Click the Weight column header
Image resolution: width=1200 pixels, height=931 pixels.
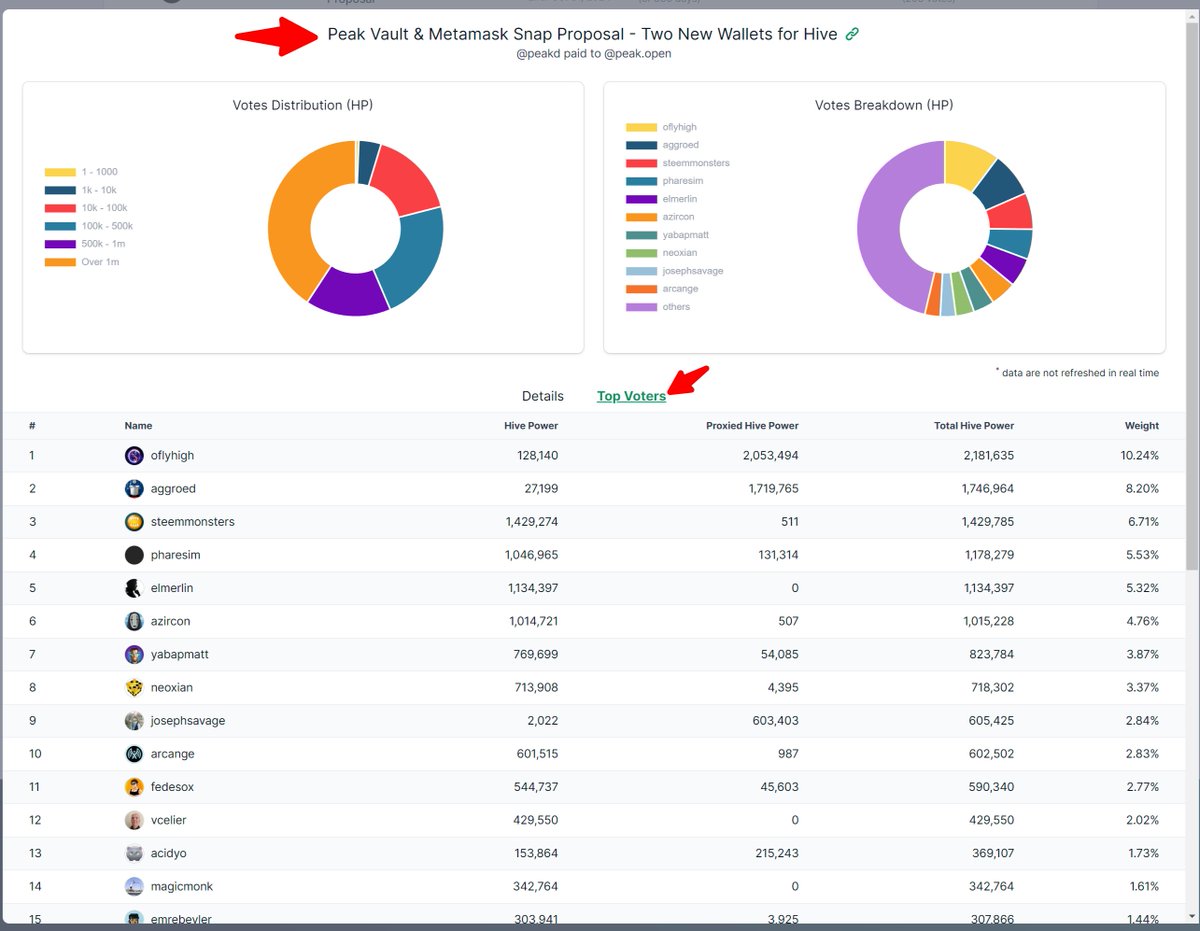click(x=1142, y=426)
